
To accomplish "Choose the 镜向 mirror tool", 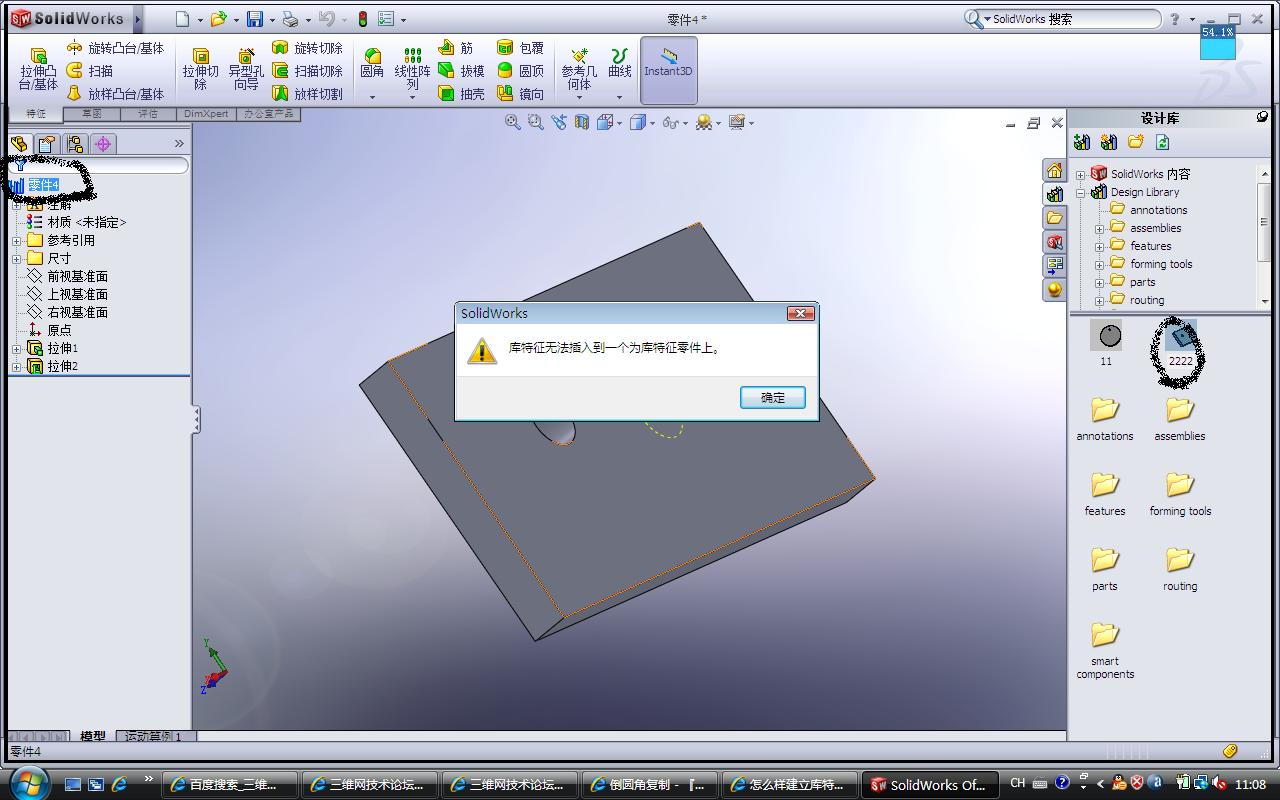I will click(x=520, y=94).
